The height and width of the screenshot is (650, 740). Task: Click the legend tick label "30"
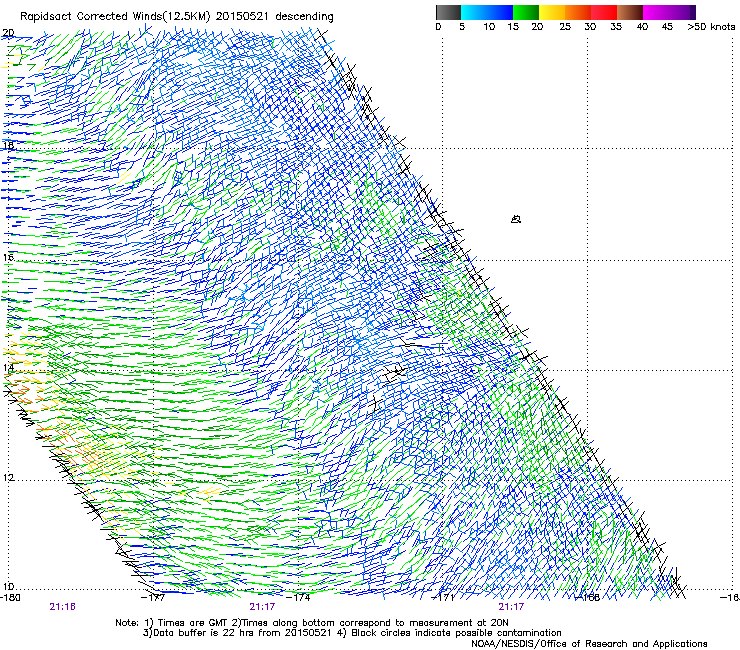click(590, 27)
